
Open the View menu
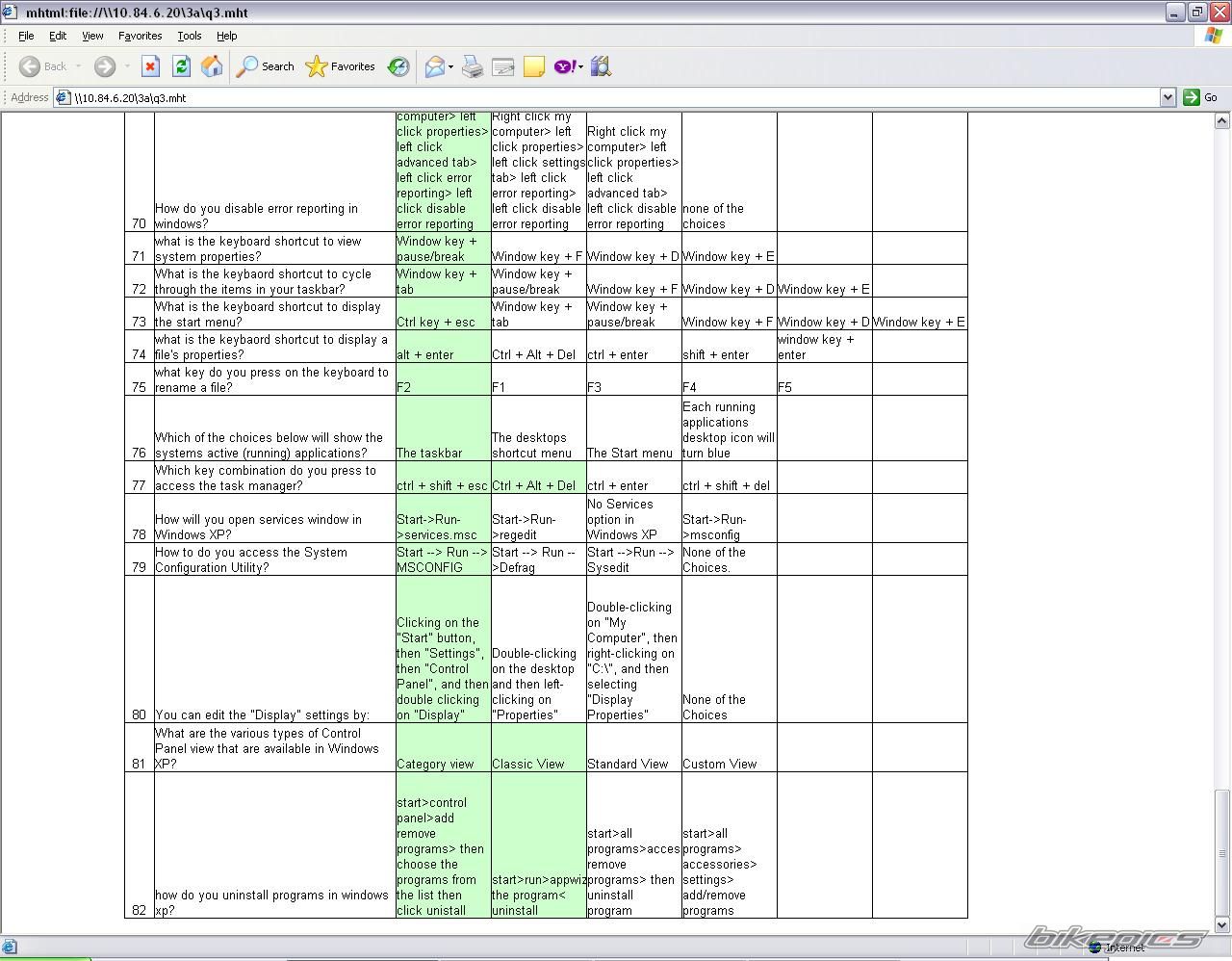point(92,36)
